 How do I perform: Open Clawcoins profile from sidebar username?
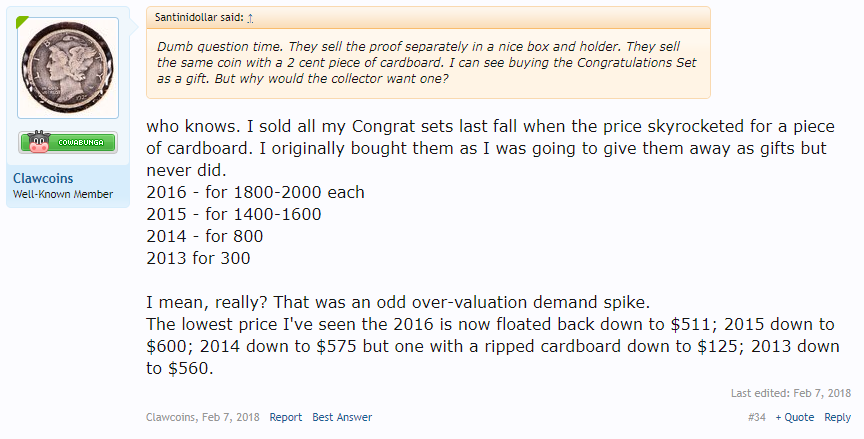[x=43, y=178]
